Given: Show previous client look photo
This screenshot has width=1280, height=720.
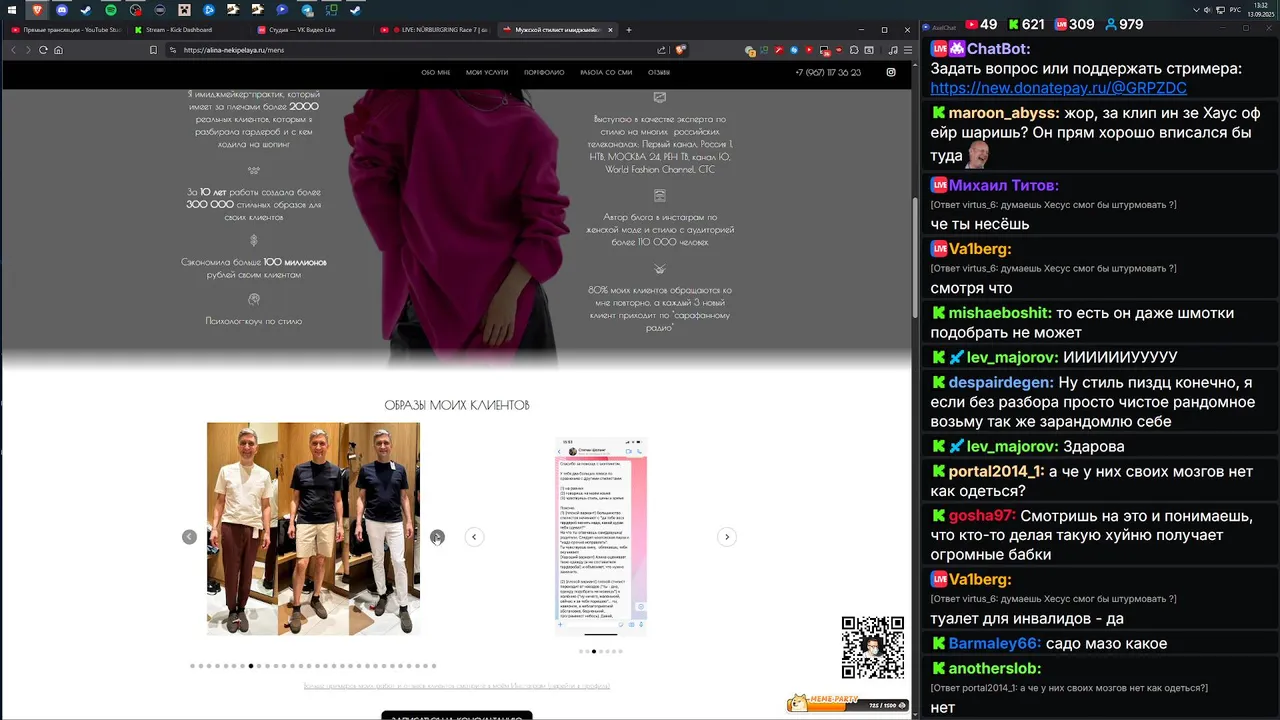Looking at the screenshot, I should [x=189, y=537].
